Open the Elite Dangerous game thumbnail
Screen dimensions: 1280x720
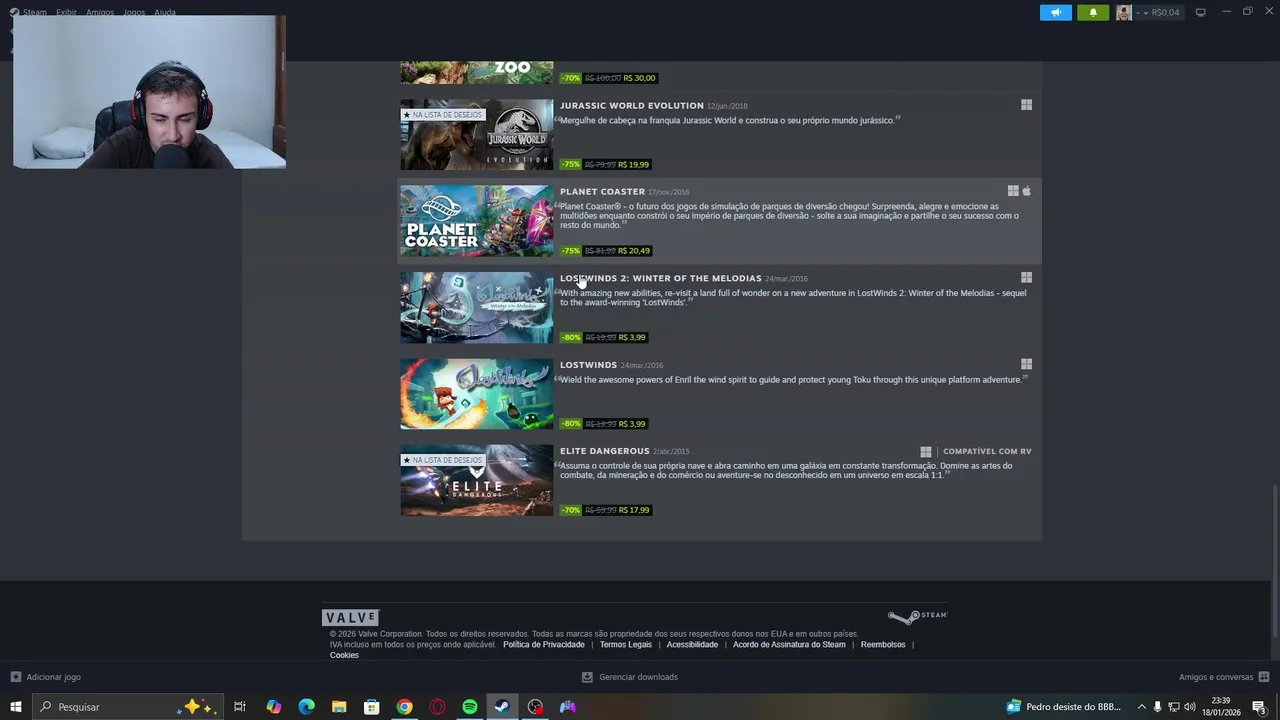pos(477,480)
